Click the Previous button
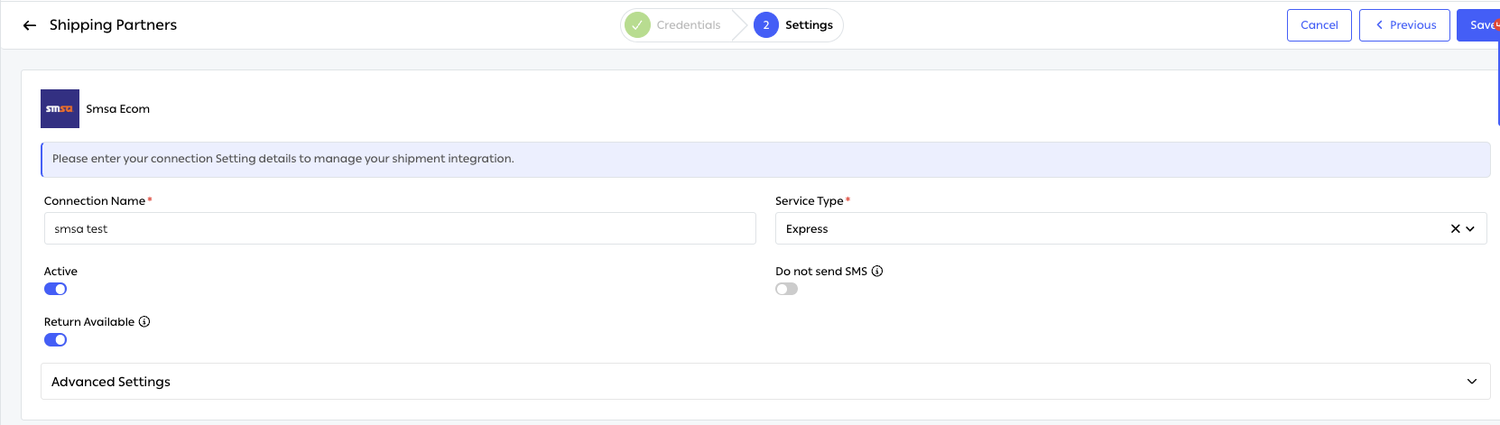This screenshot has width=1500, height=425. [1404, 25]
